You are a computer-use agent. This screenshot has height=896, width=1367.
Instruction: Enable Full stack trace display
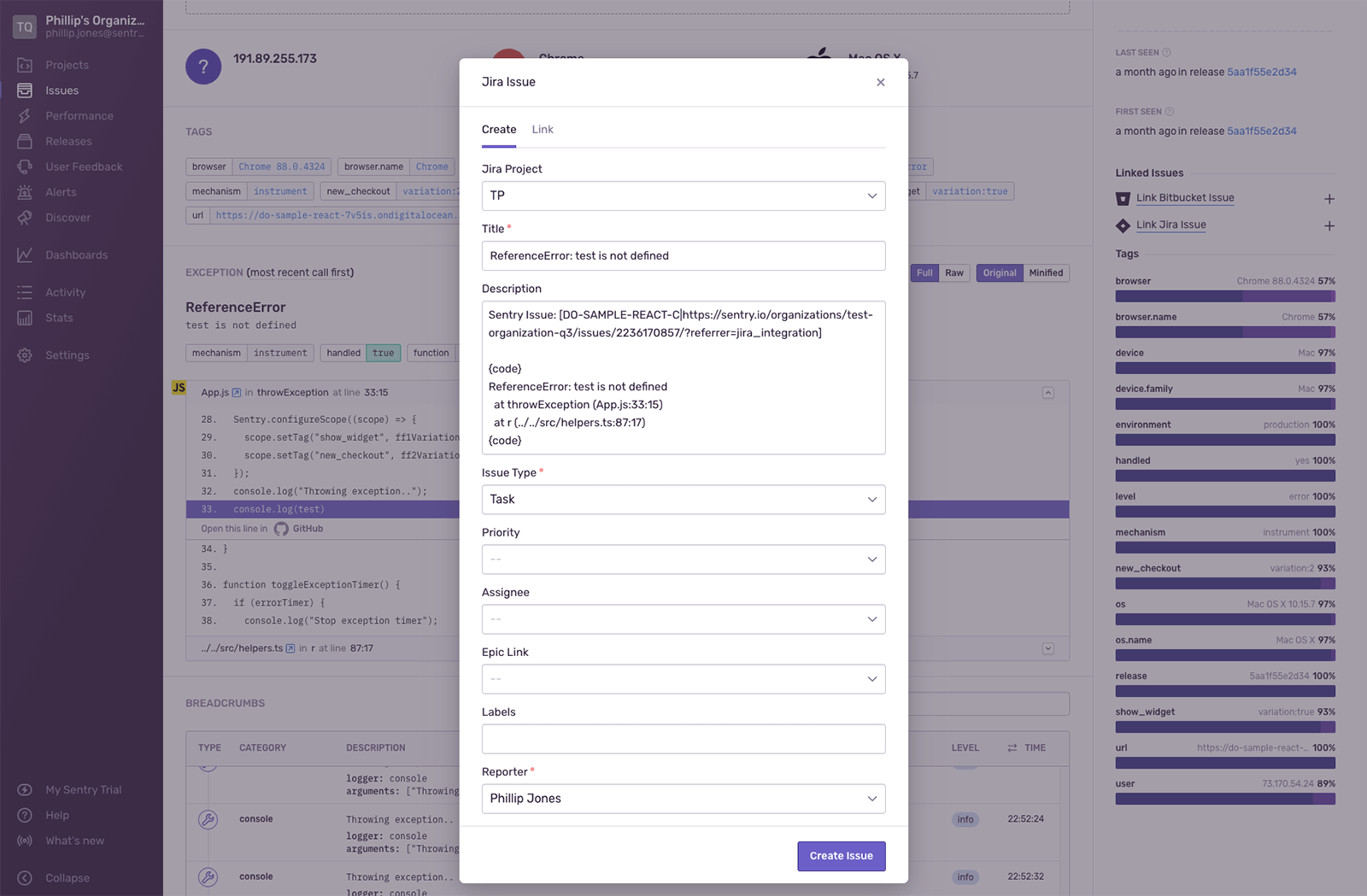click(924, 272)
